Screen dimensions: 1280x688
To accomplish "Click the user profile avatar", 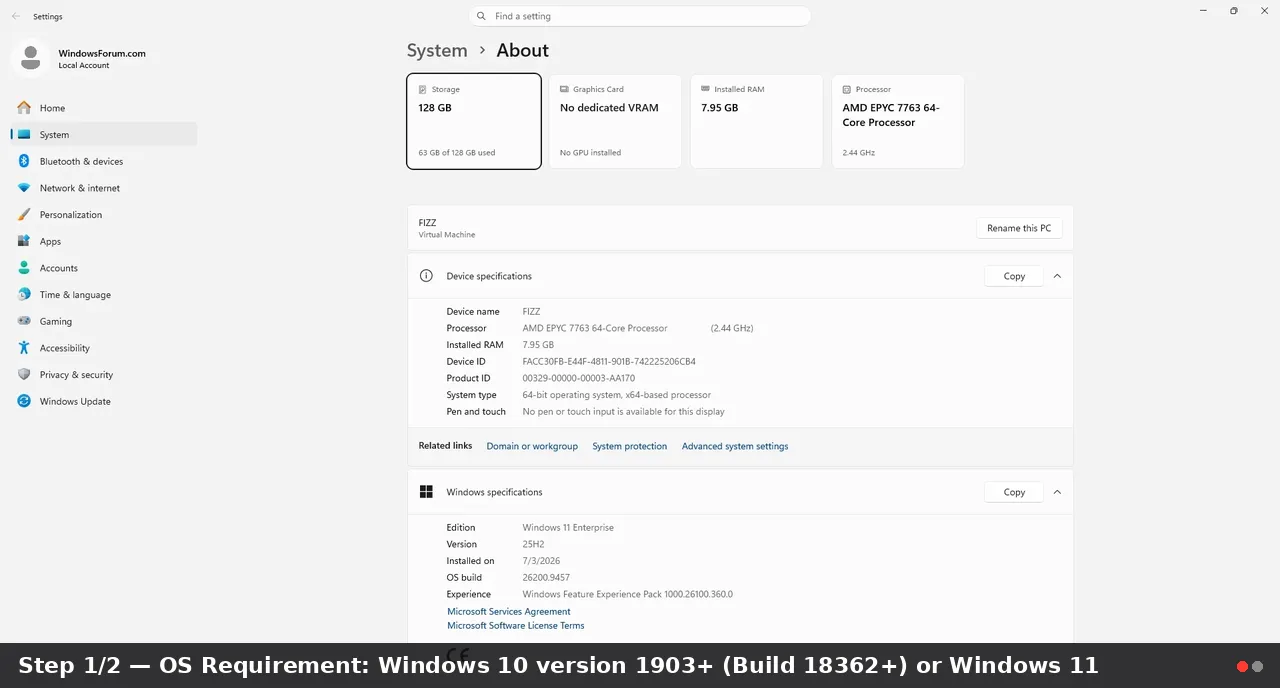I will 30,58.
